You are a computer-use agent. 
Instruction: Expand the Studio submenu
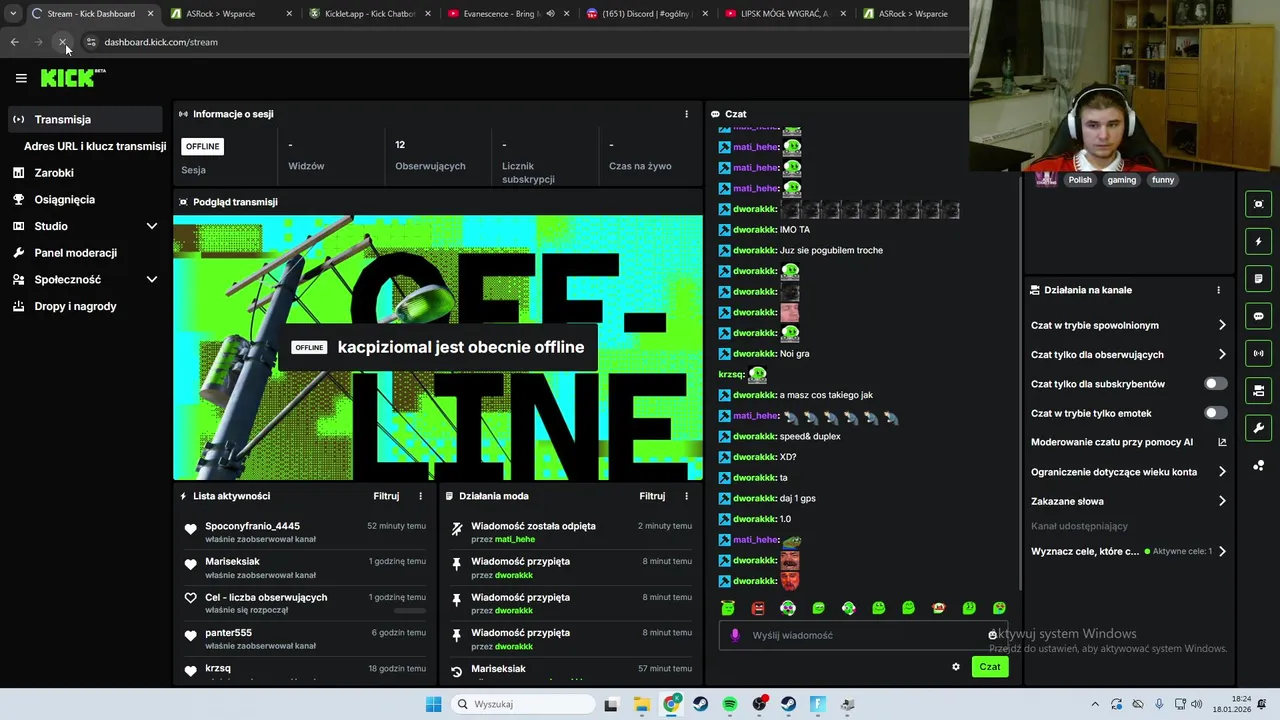[152, 226]
